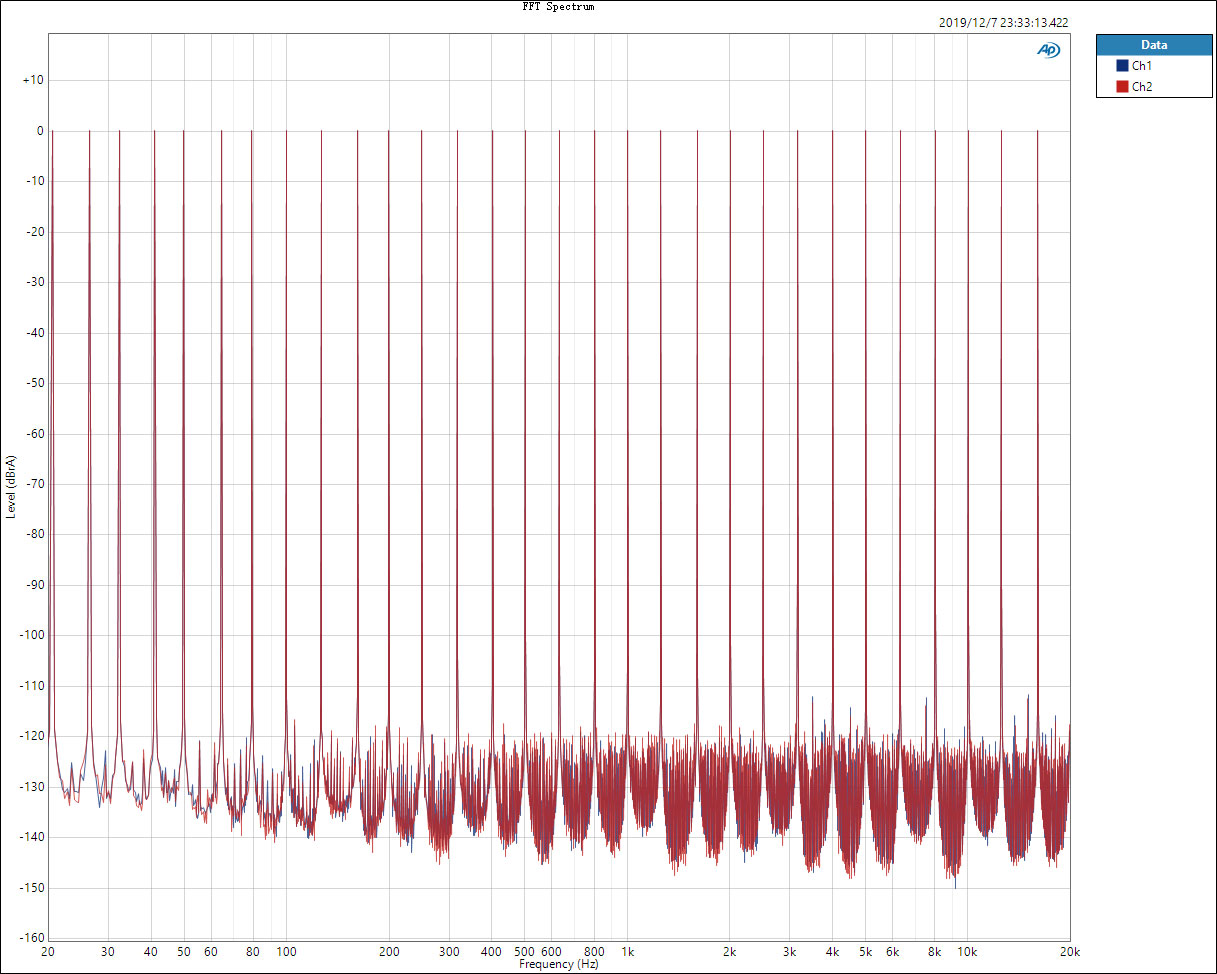Click the 0 level axis value

pyautogui.click(x=40, y=131)
